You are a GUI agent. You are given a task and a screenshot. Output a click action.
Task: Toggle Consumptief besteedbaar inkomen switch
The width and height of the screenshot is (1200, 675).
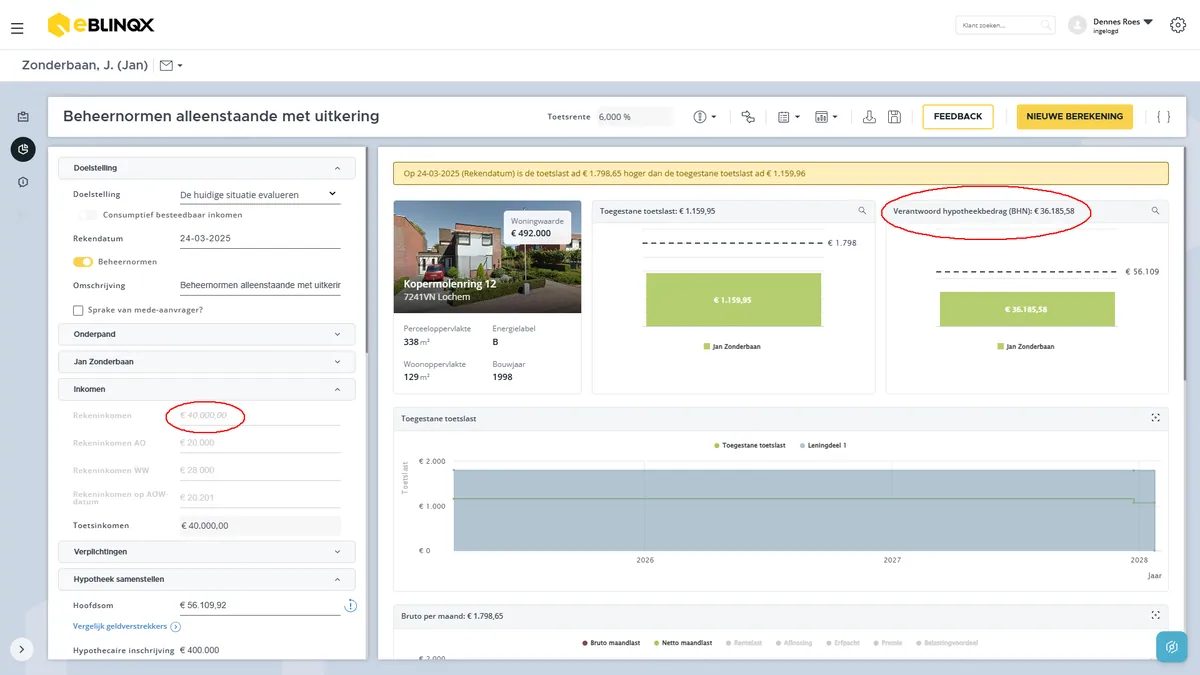[88, 215]
